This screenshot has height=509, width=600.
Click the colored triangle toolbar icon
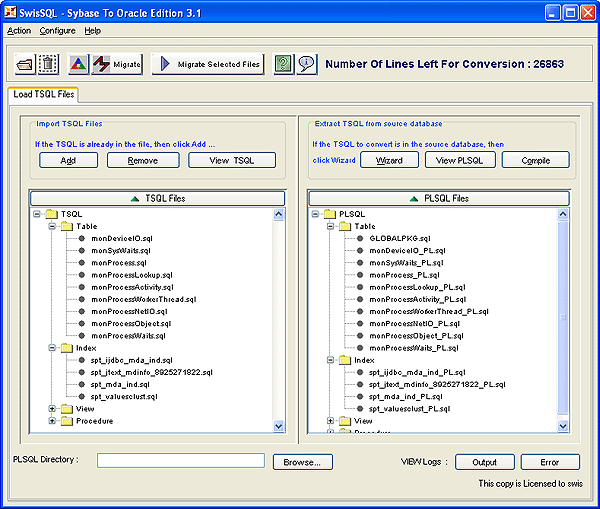78,64
